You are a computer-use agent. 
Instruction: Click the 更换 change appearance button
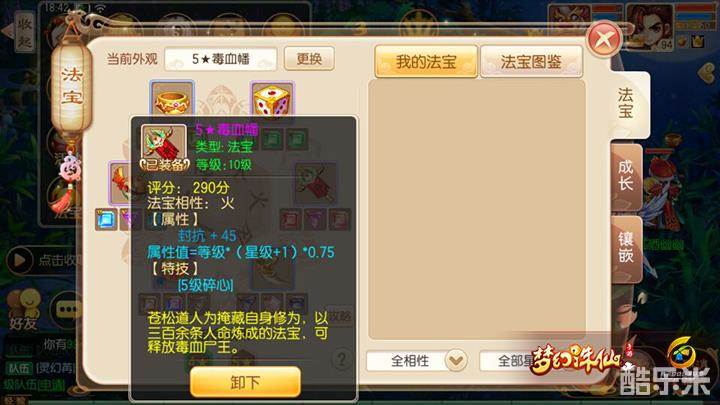tap(309, 58)
